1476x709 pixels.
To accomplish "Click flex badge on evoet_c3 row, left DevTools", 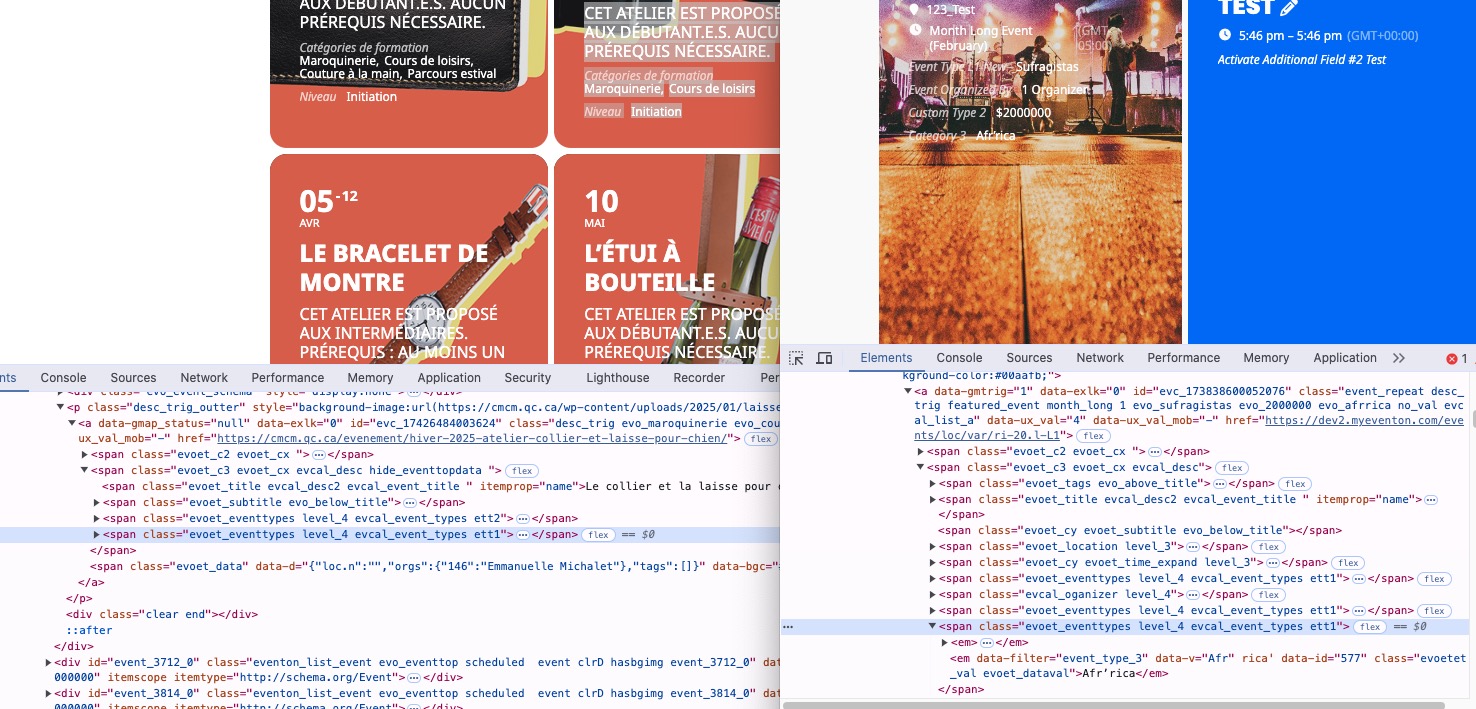I will (x=520, y=470).
